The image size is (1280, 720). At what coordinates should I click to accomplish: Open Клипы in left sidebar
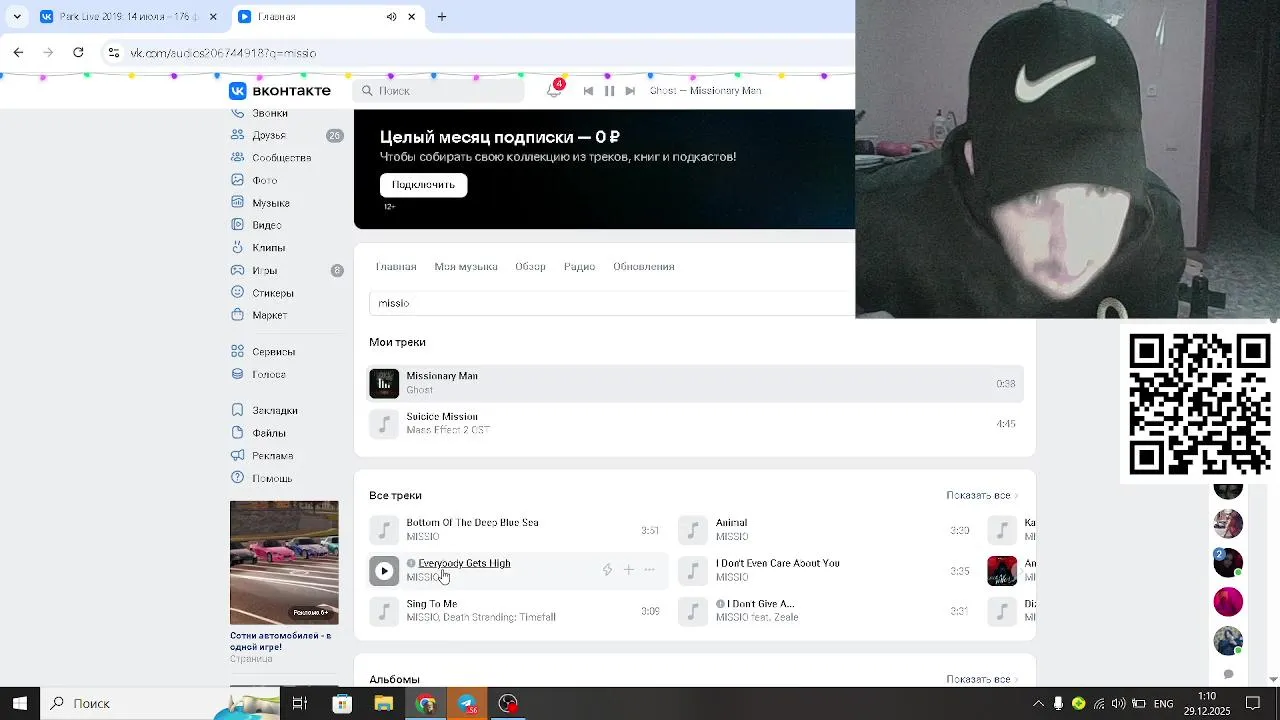click(268, 248)
